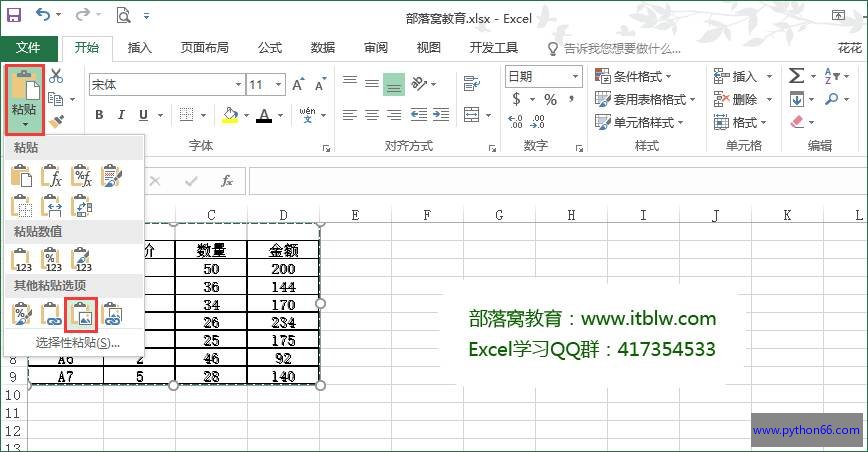Image resolution: width=868 pixels, height=452 pixels.
Task: Toggle Bold formatting
Action: [99, 115]
